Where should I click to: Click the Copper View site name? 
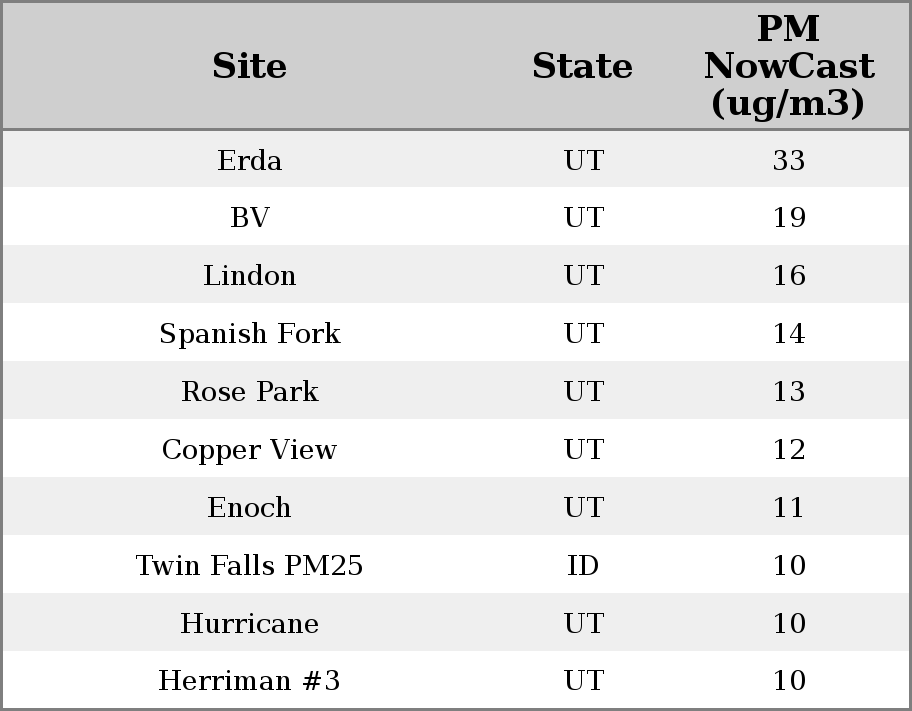point(250,450)
